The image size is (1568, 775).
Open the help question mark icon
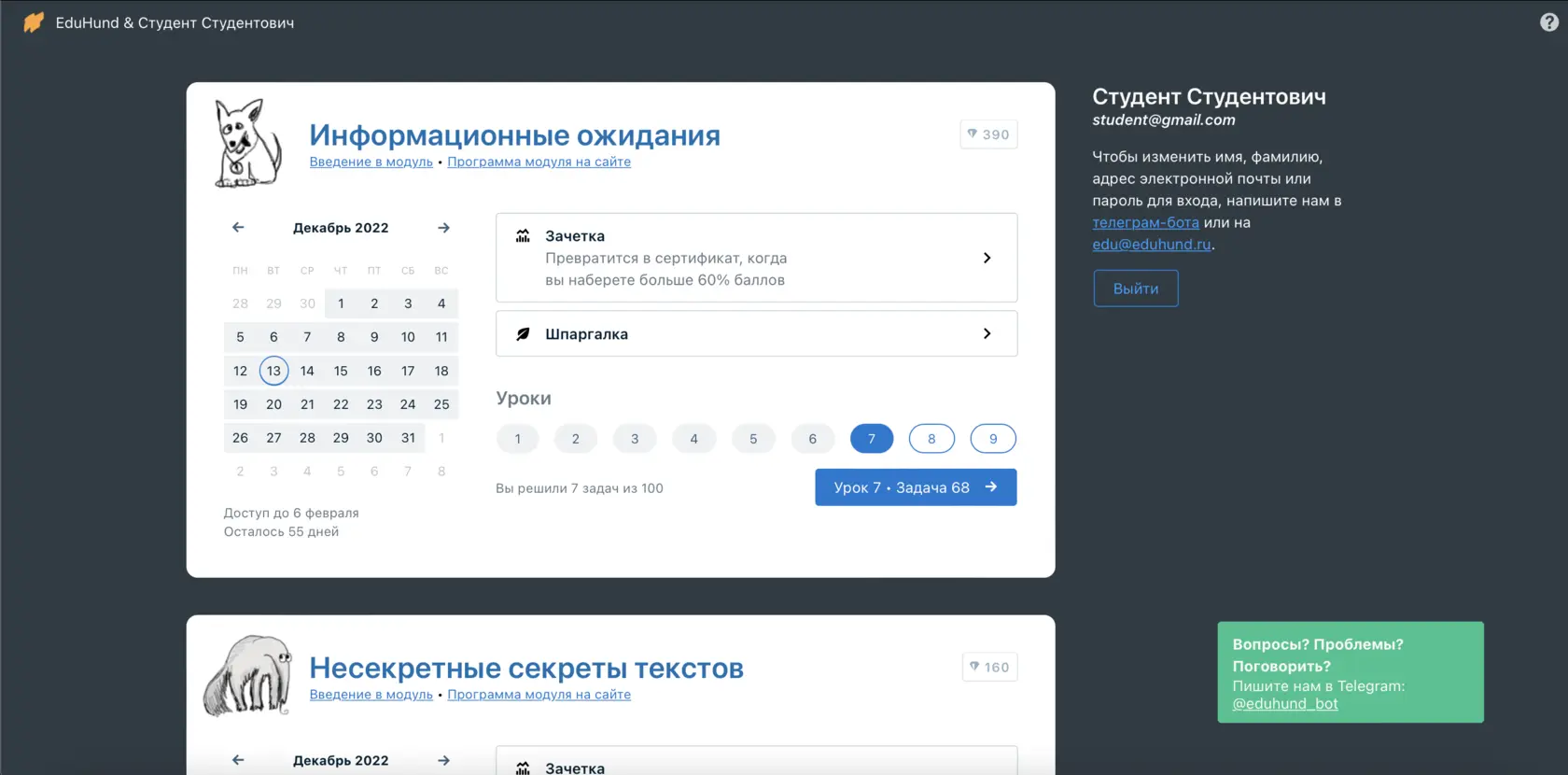point(1549,22)
